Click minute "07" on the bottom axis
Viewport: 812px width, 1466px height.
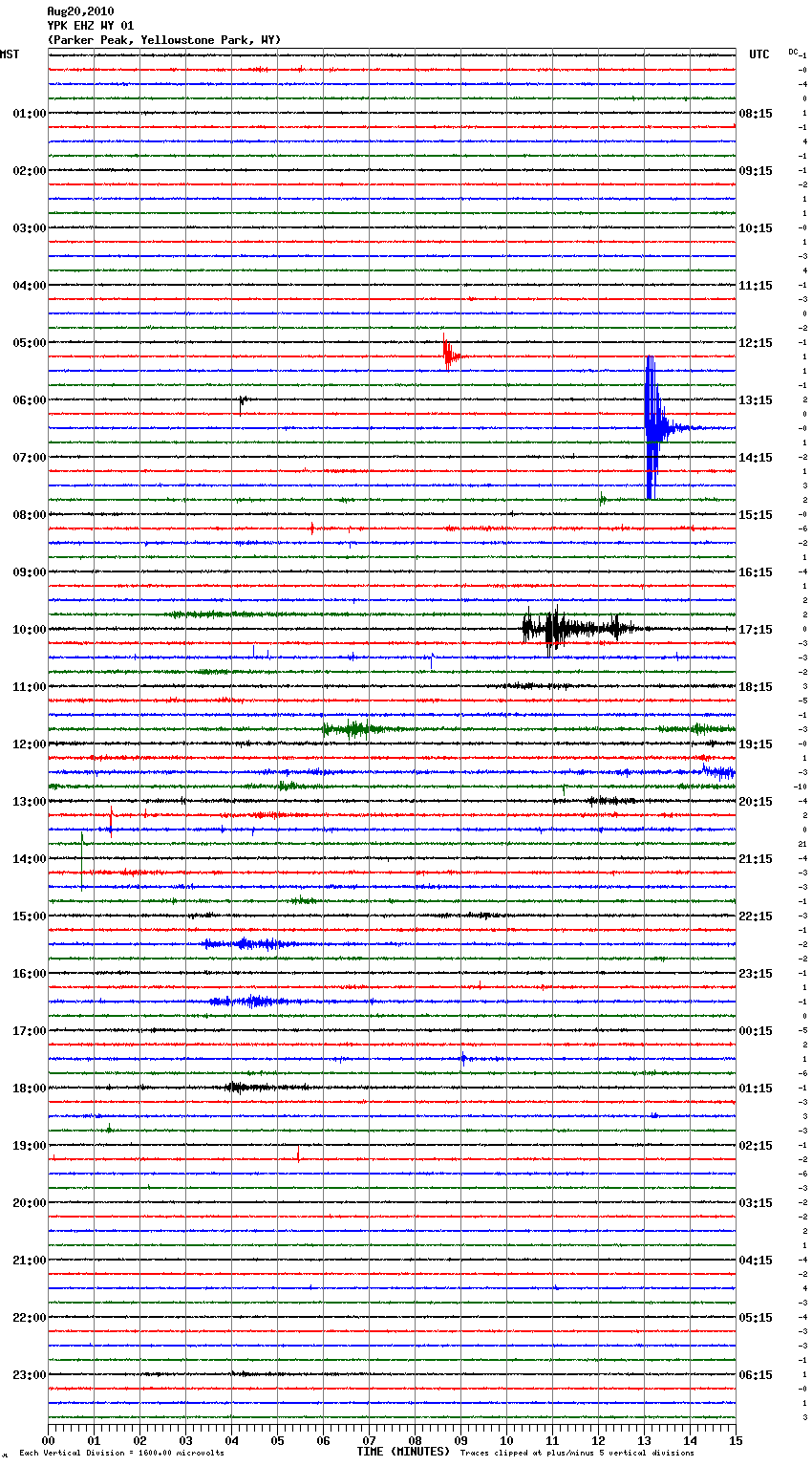(x=369, y=1439)
